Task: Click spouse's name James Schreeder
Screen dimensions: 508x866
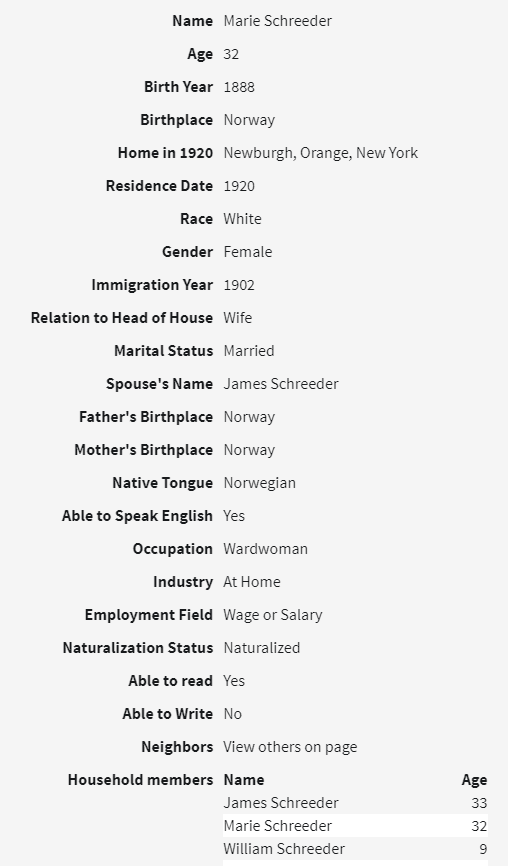Action: pos(281,384)
